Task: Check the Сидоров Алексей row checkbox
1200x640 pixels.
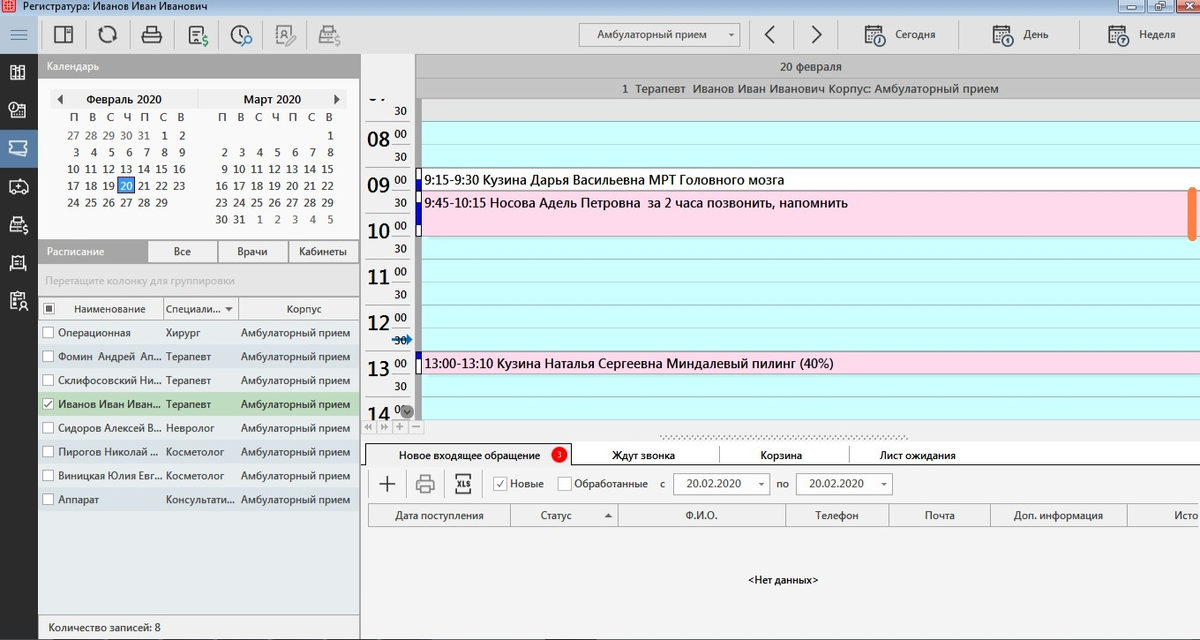Action: [x=48, y=428]
